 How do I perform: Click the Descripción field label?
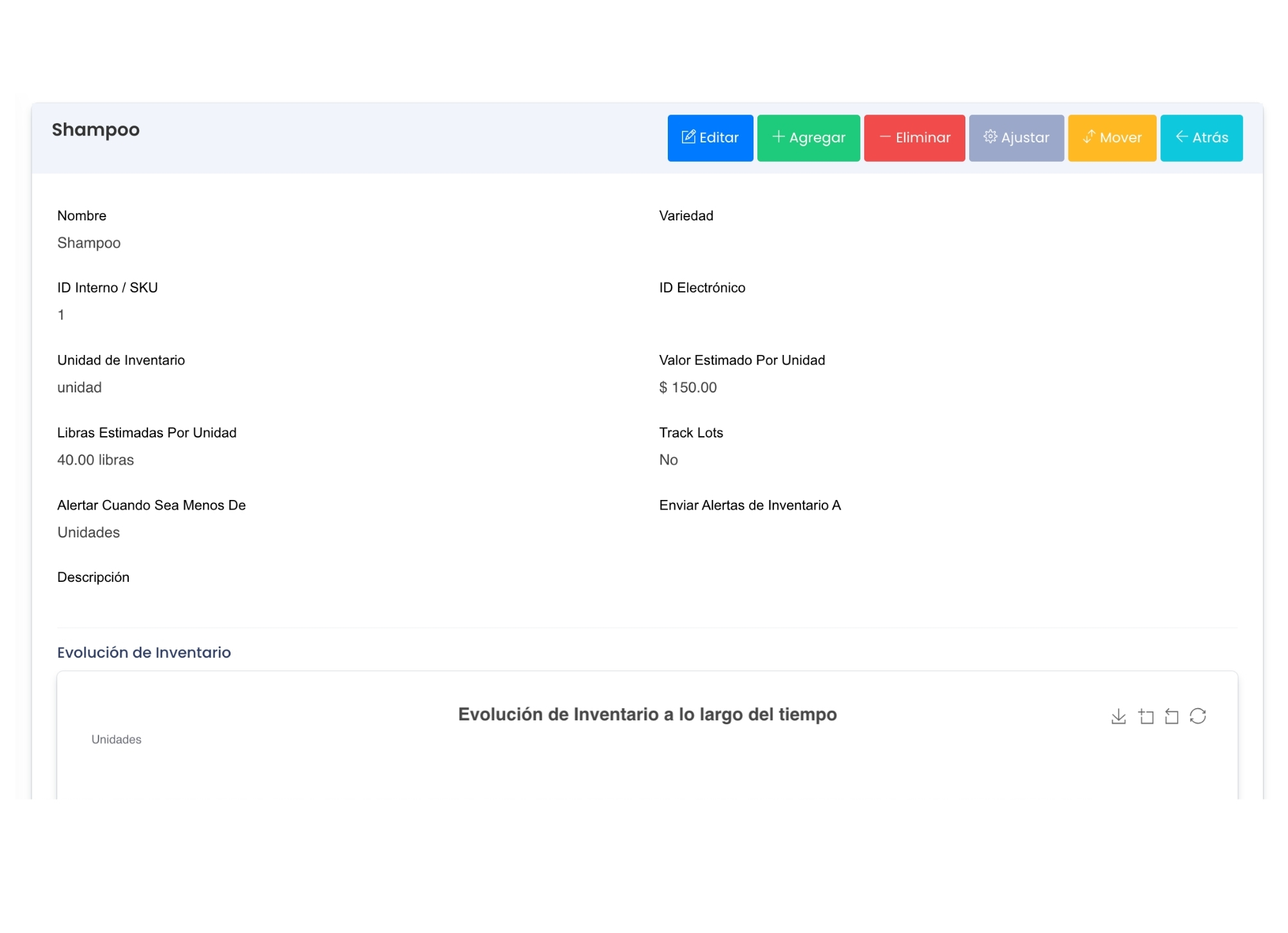coord(93,577)
